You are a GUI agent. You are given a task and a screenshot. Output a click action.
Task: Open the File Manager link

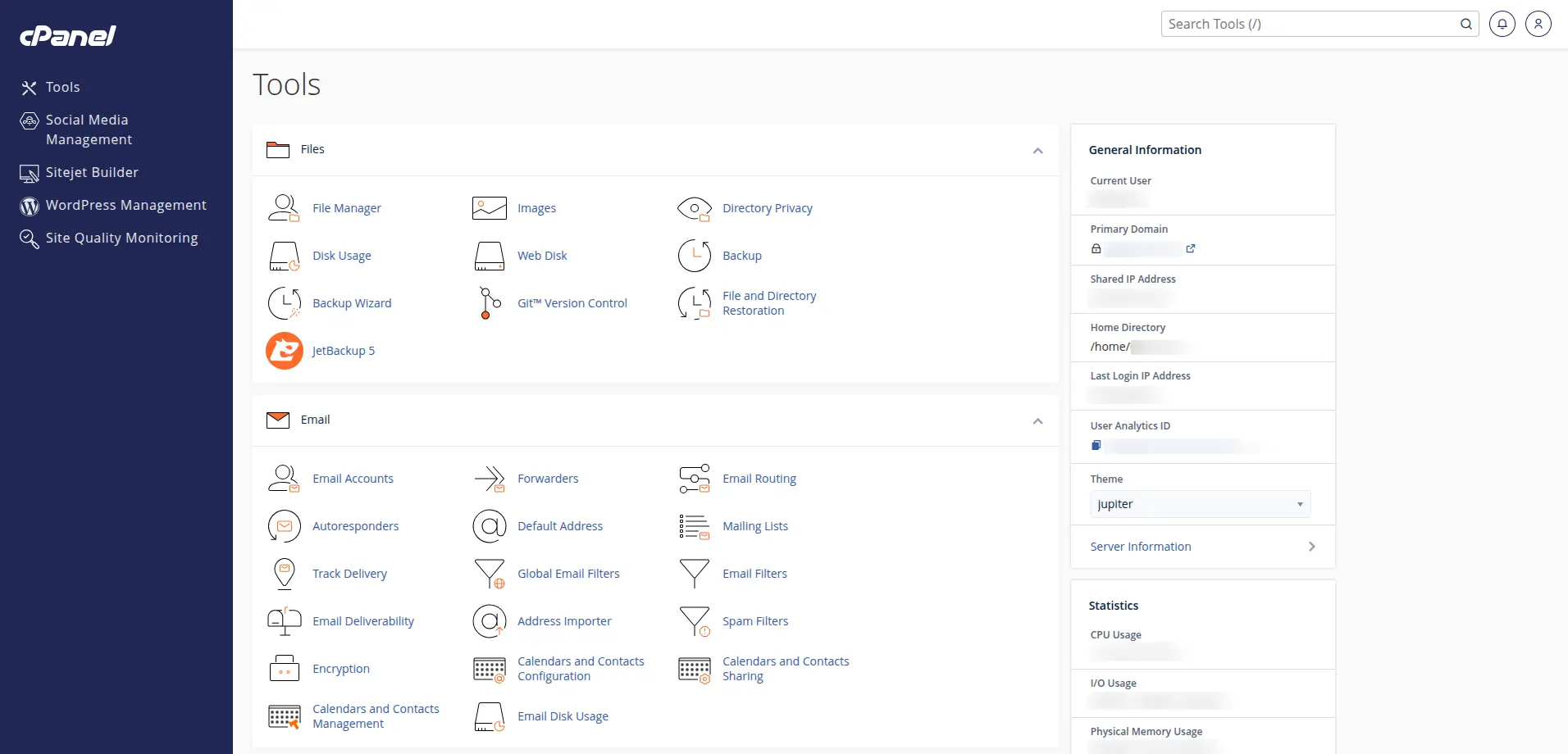tap(346, 208)
